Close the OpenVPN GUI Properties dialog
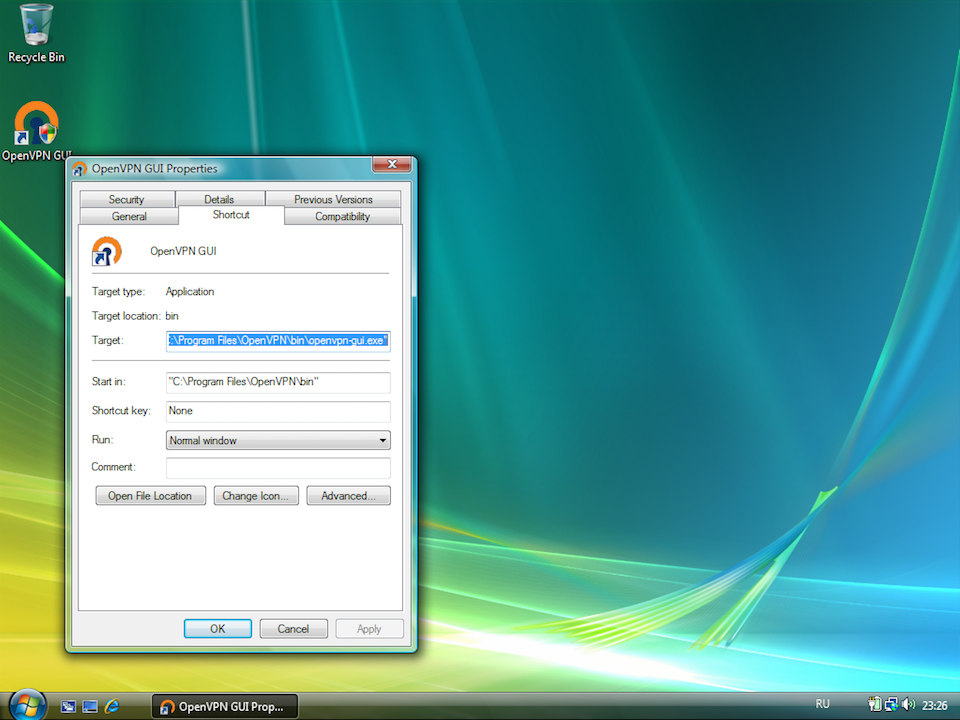960x720 pixels. (392, 164)
